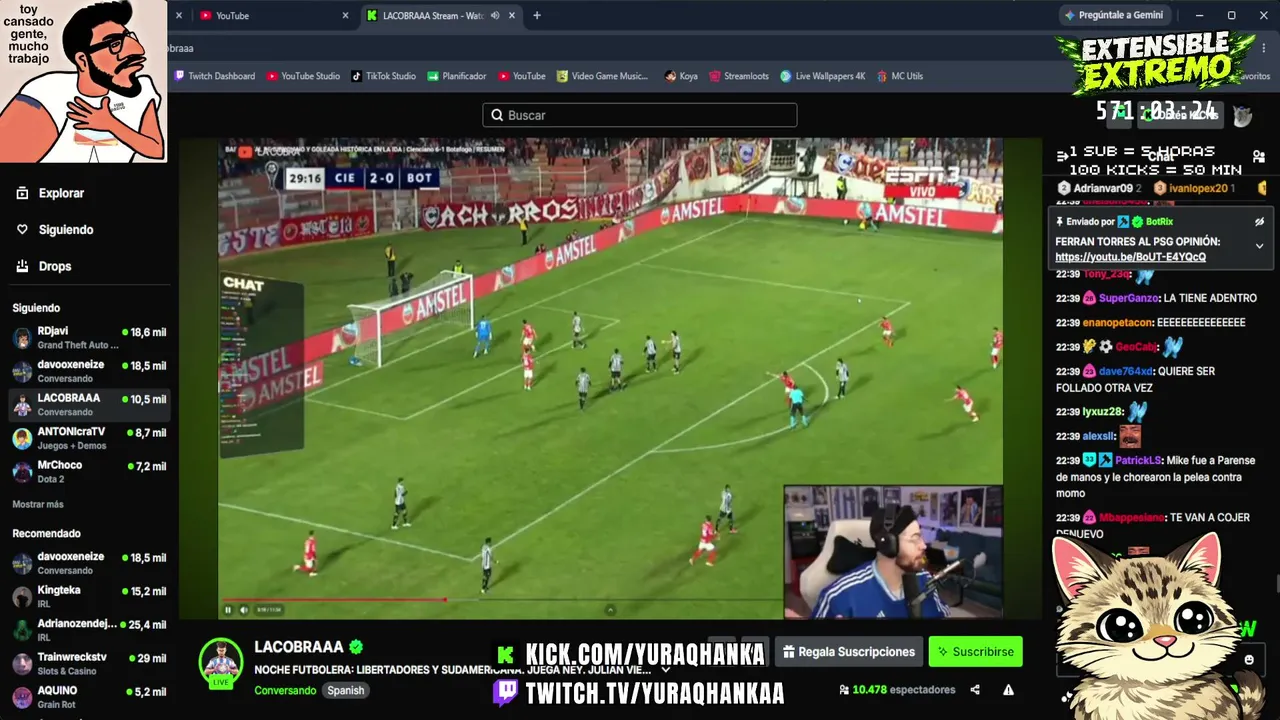
Task: Hide the pinned BotRix message
Action: [1259, 222]
